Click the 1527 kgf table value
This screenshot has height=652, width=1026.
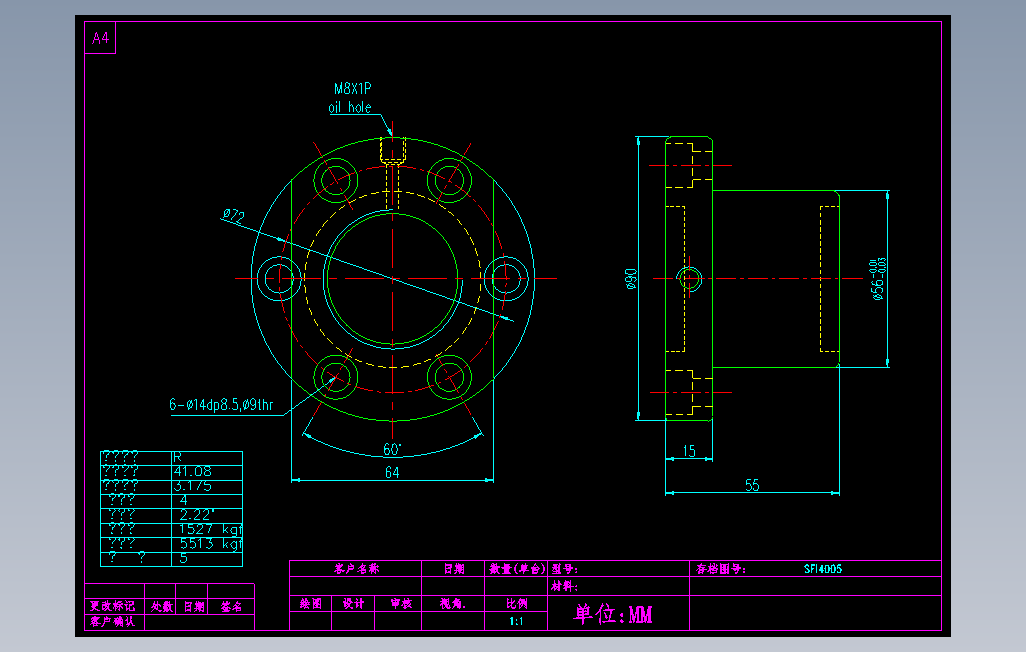[210, 529]
